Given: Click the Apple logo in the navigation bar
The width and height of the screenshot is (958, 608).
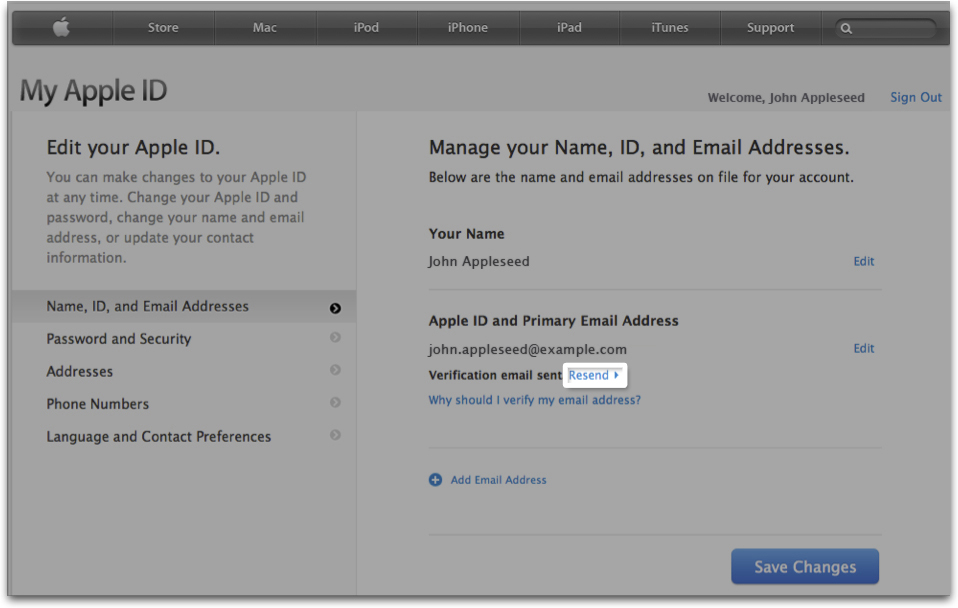Looking at the screenshot, I should tap(61, 27).
